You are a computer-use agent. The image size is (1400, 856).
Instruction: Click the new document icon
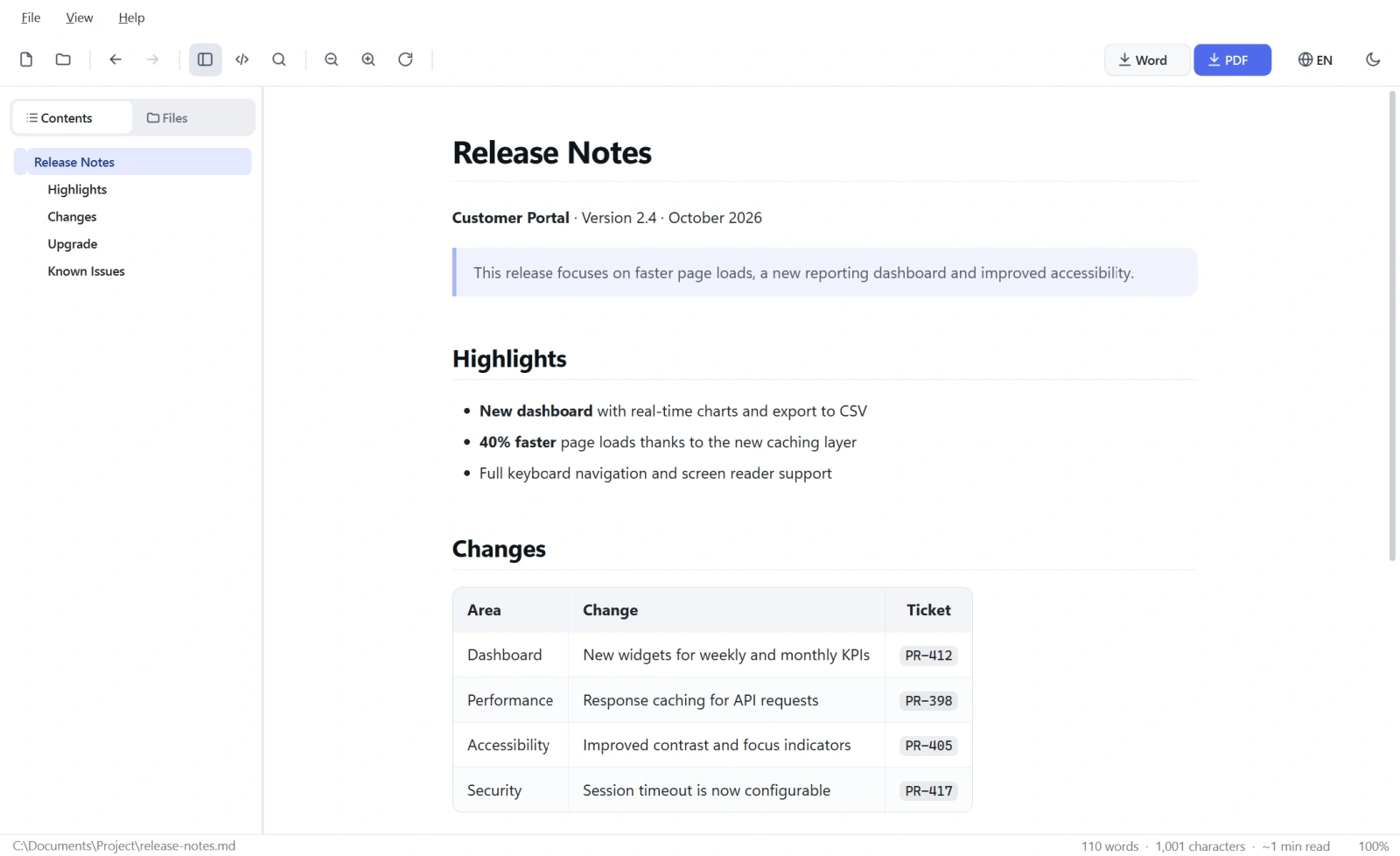pos(26,60)
